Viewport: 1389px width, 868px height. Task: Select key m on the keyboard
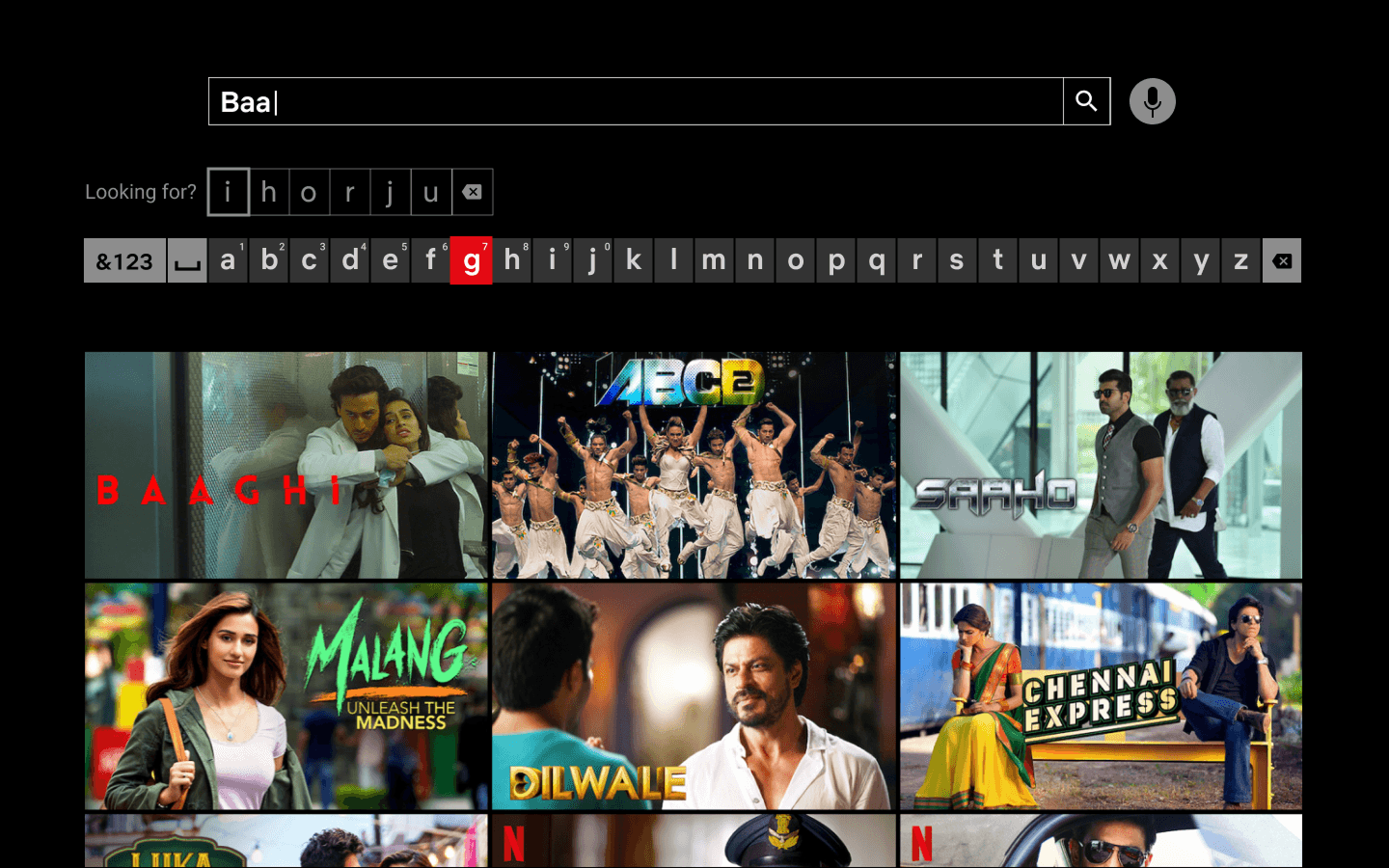715,260
